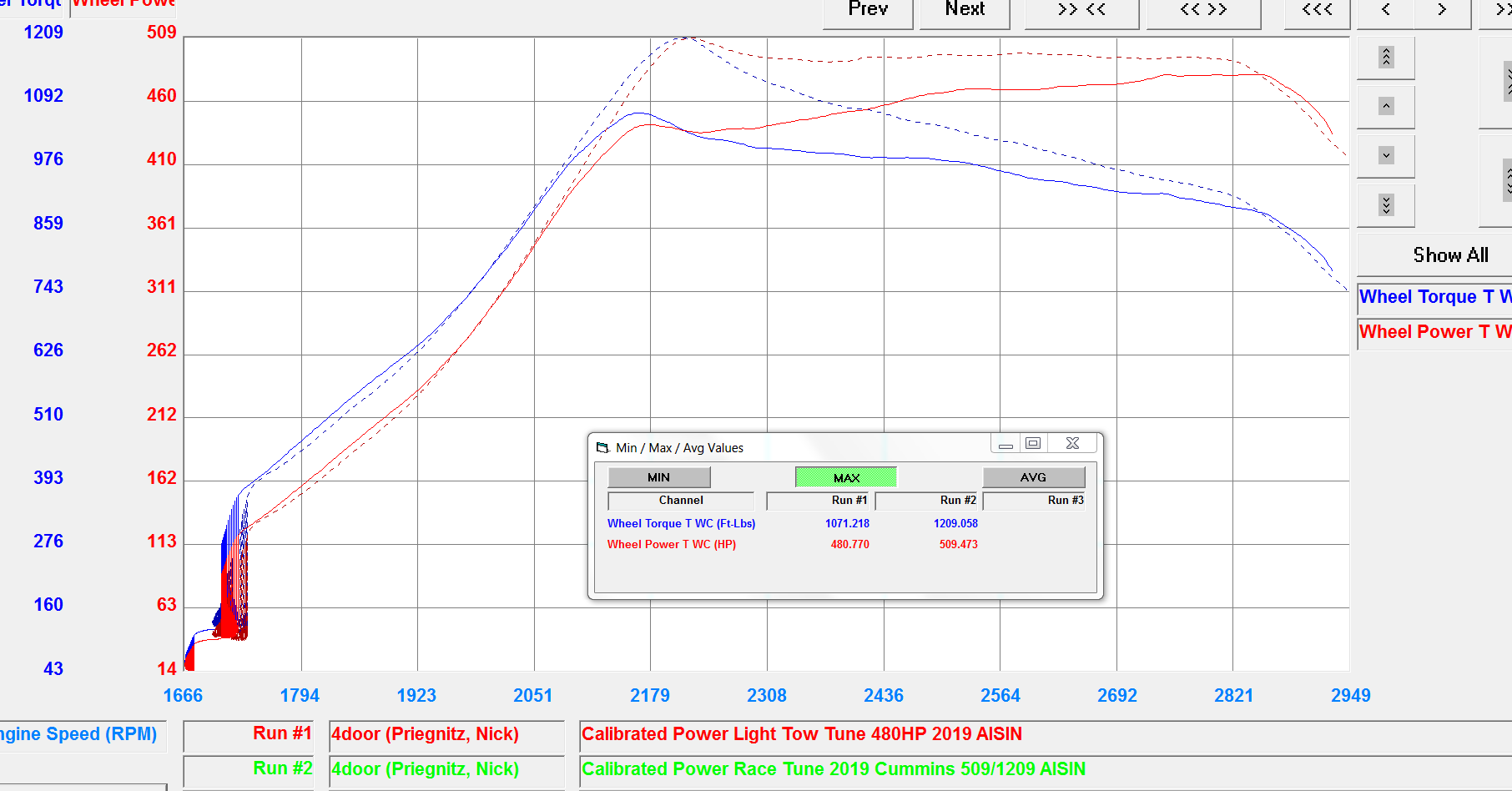Click the Prev run button

click(867, 10)
